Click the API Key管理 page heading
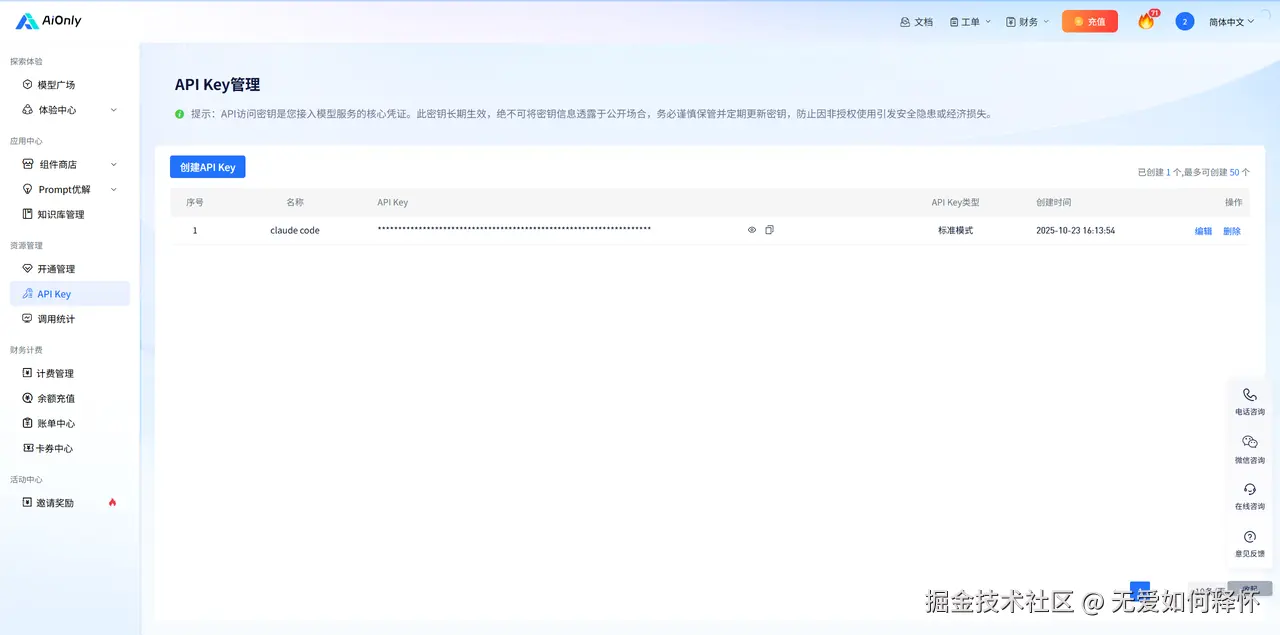1280x635 pixels. pos(217,85)
